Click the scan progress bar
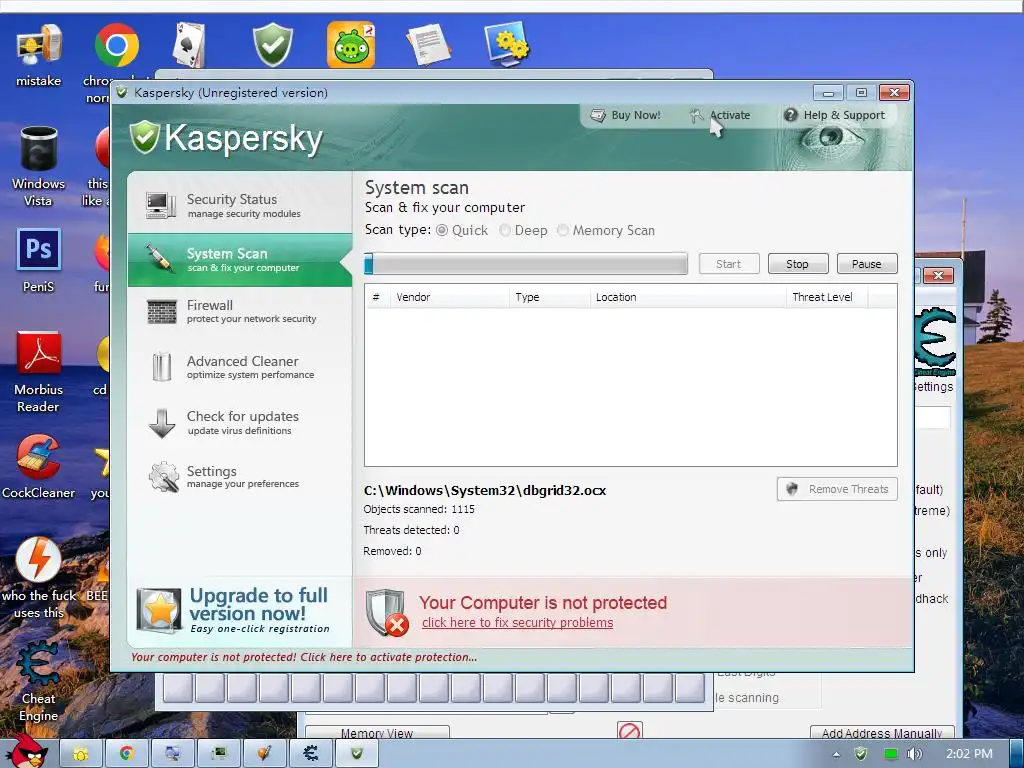The height and width of the screenshot is (768, 1024). pyautogui.click(x=526, y=264)
